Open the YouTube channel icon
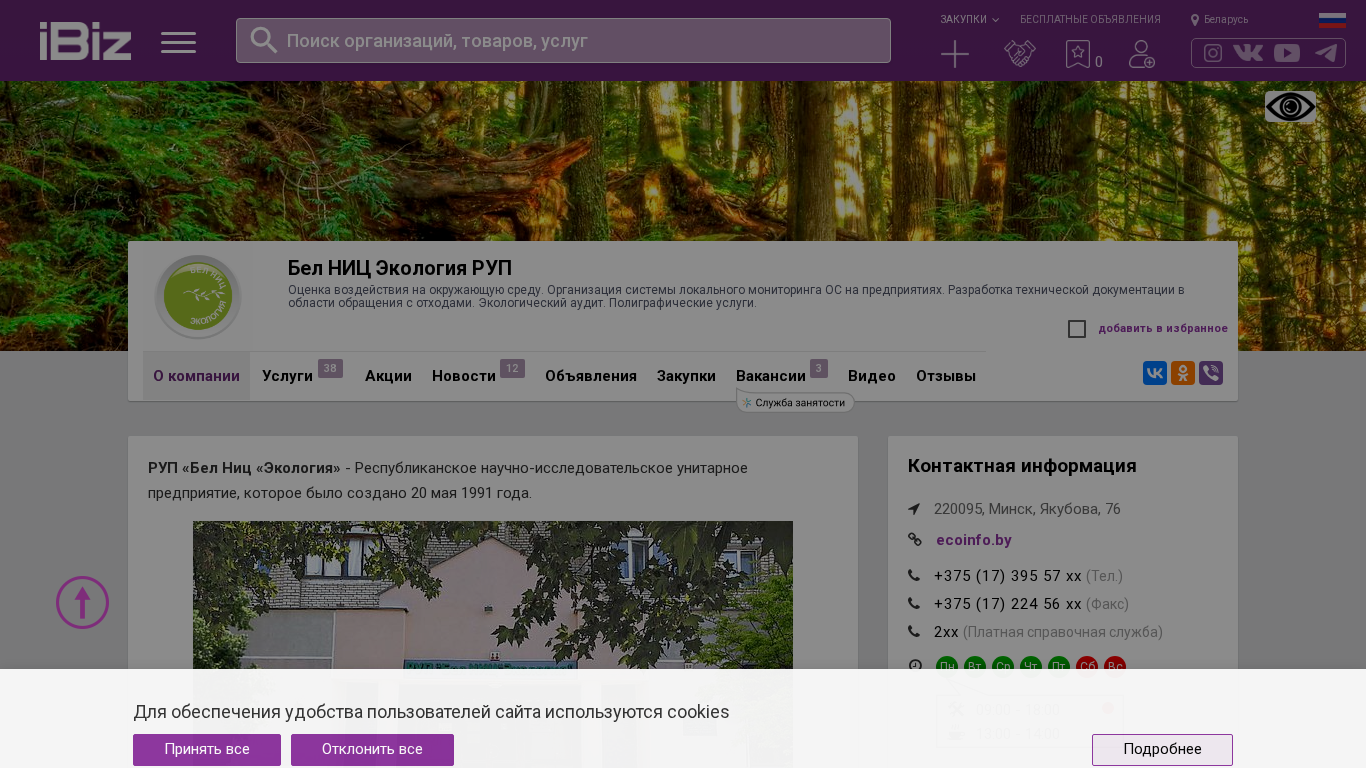The image size is (1366, 768). coord(1287,53)
